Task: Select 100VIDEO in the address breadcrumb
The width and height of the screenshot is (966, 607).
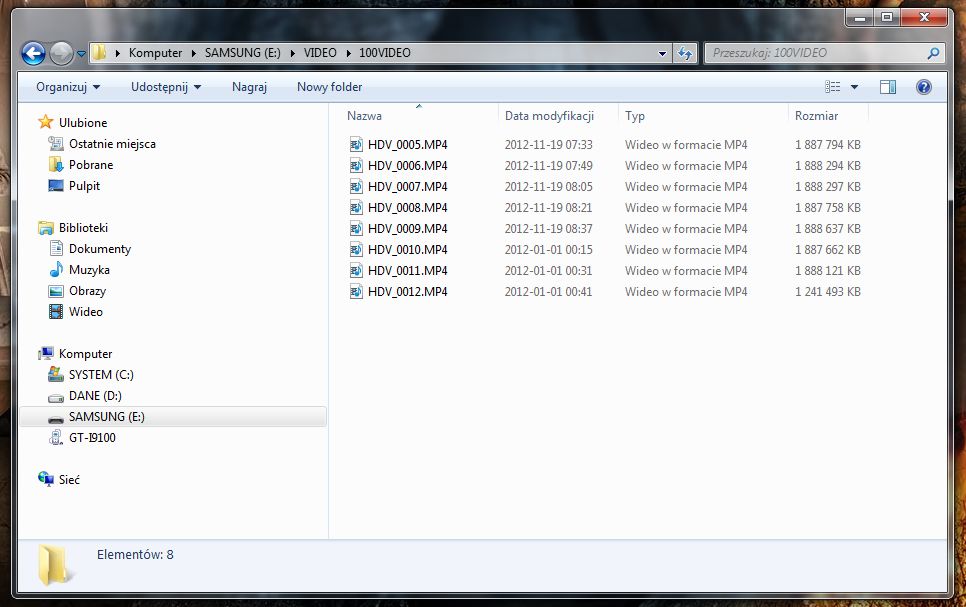Action: coord(384,53)
